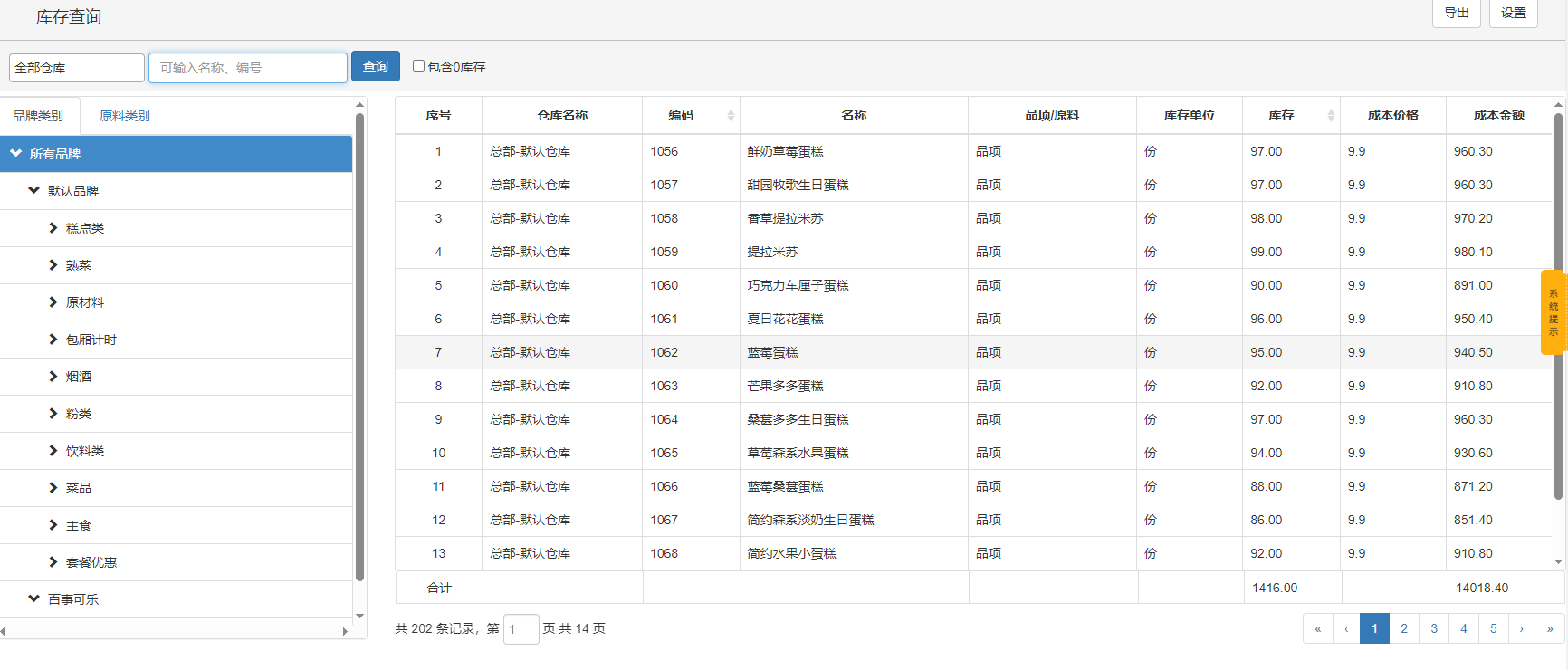This screenshot has height=670, width=1568.
Task: Sort table by 库存 column sort icon
Action: (1331, 115)
